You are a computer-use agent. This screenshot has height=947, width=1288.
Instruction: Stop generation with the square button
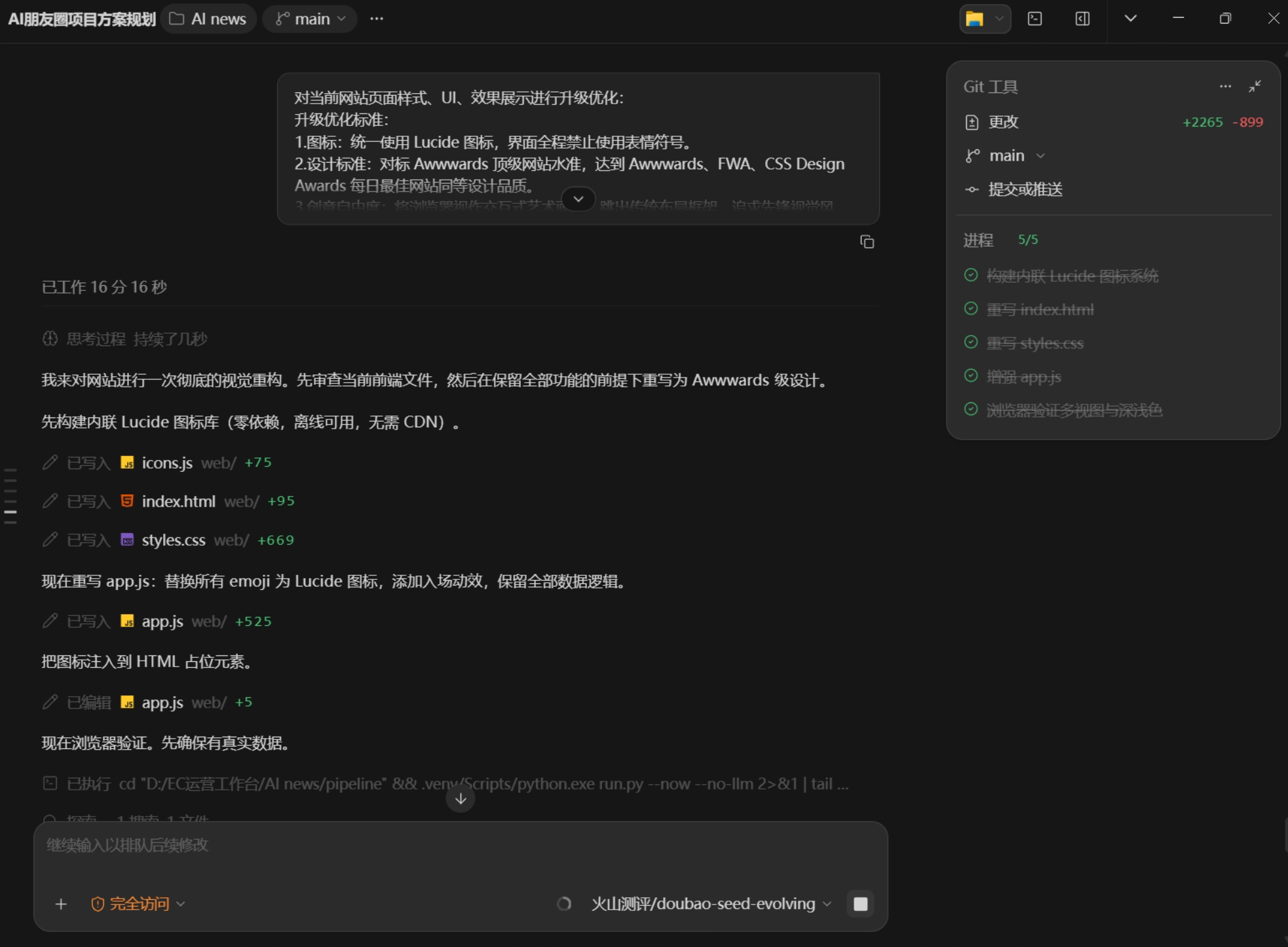(x=861, y=904)
